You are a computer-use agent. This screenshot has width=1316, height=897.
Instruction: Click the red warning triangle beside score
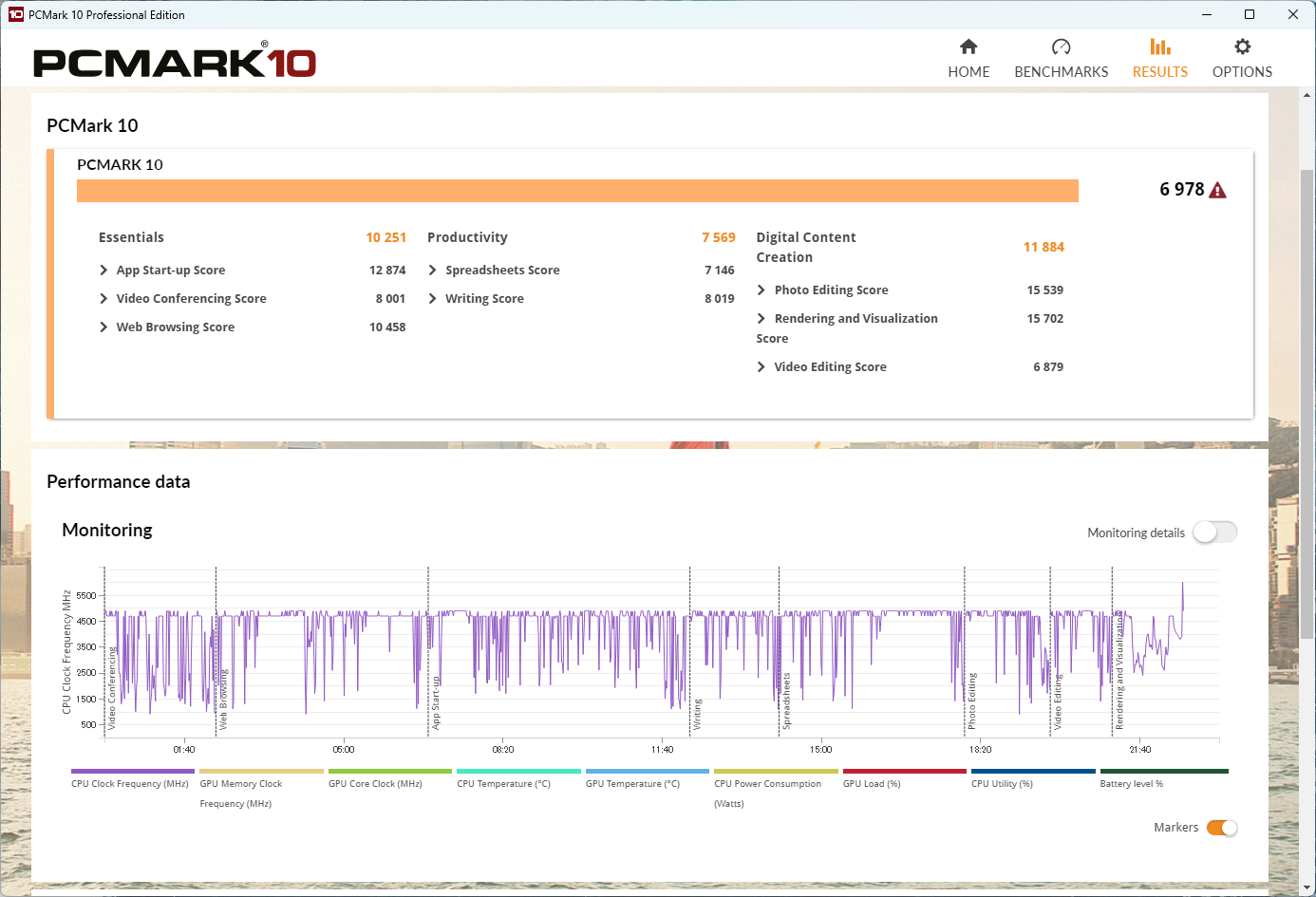pyautogui.click(x=1218, y=191)
